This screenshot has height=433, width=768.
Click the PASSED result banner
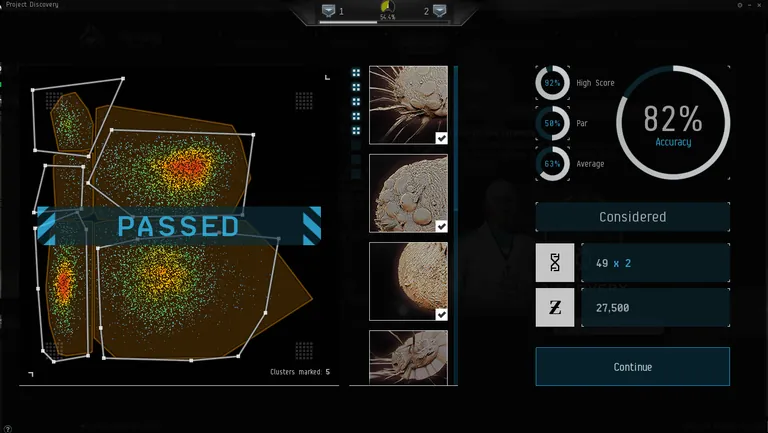pos(179,226)
